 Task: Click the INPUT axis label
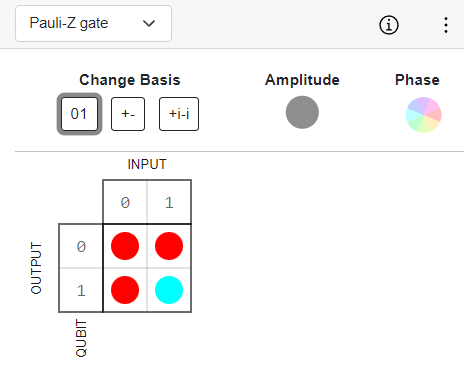(x=147, y=164)
